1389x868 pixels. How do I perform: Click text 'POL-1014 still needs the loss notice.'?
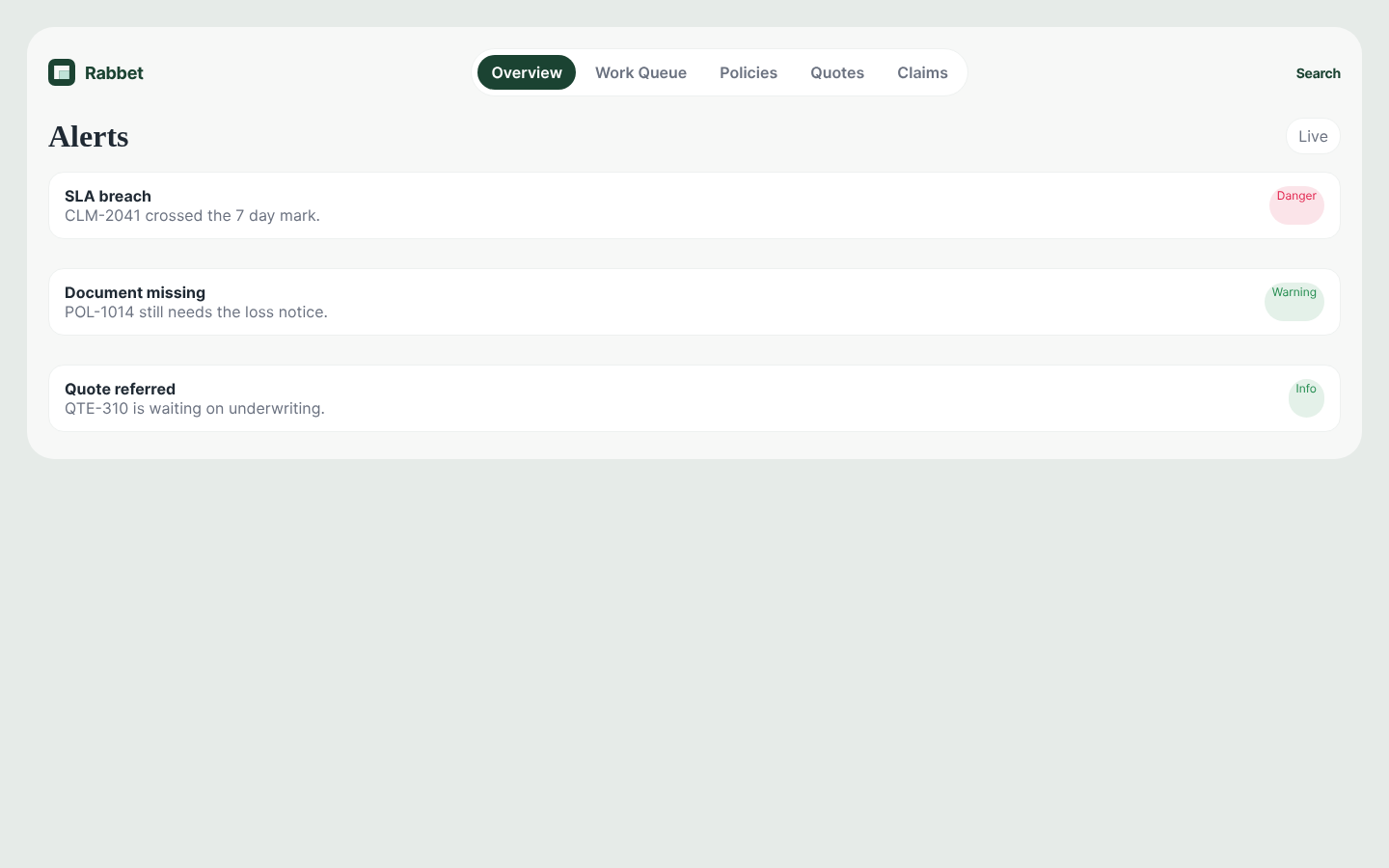click(x=196, y=312)
